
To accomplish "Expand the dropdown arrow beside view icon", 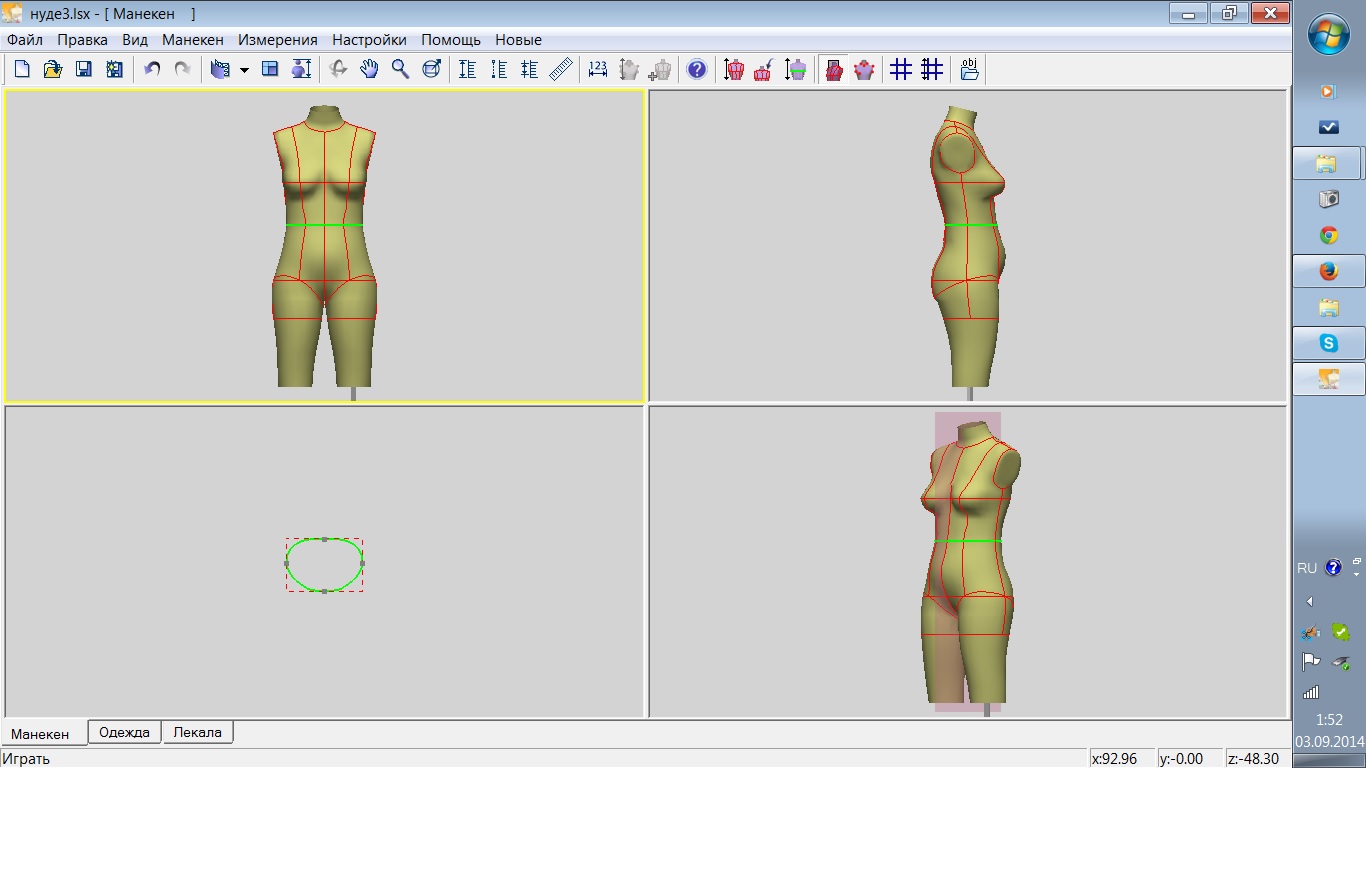I will [244, 70].
